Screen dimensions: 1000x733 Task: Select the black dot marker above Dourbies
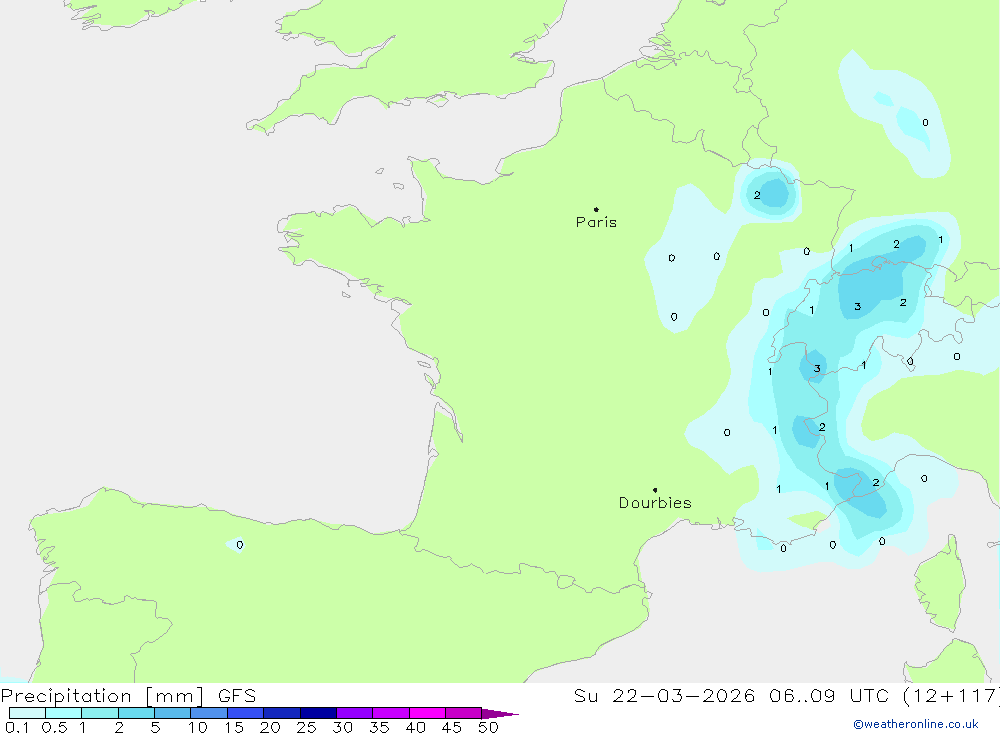[x=655, y=490]
